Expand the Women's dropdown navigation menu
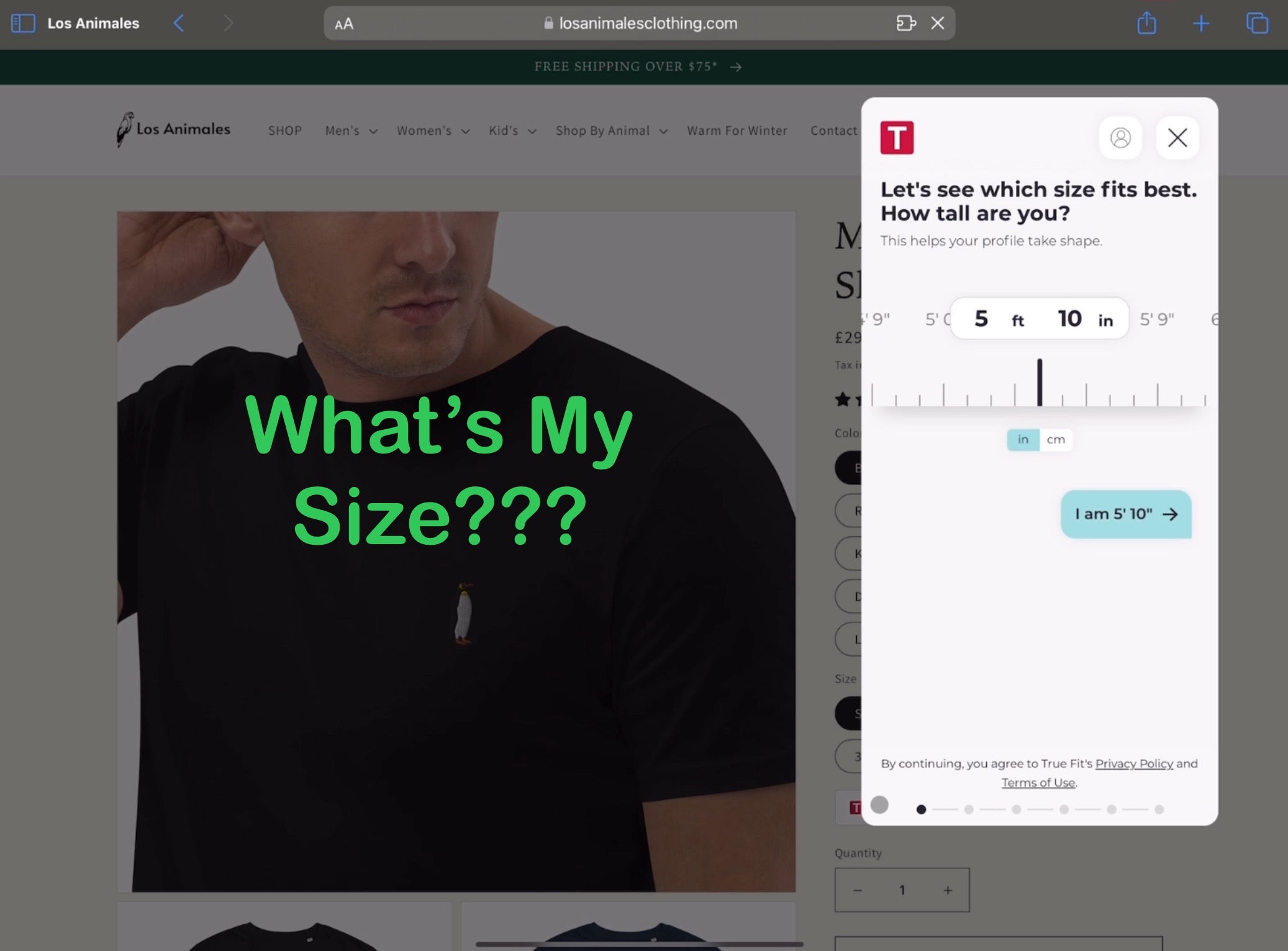 click(432, 130)
